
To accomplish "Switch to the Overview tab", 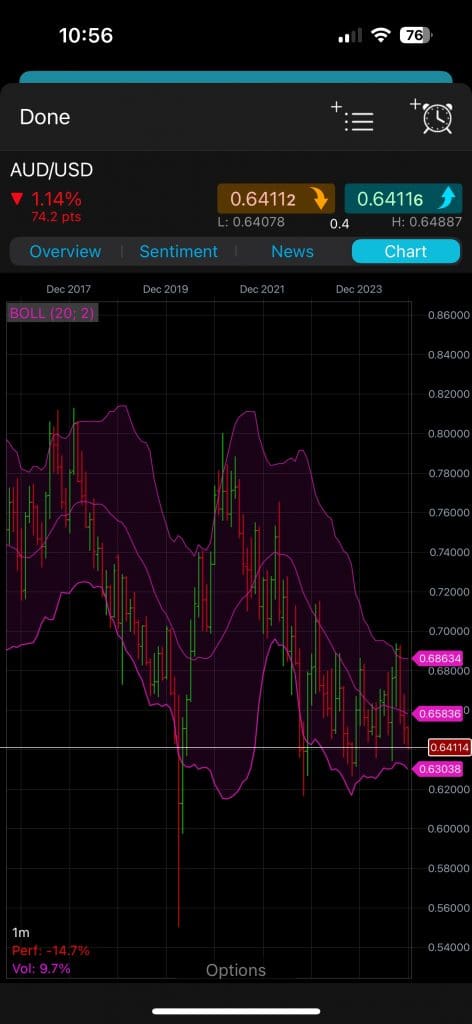I will click(x=65, y=251).
